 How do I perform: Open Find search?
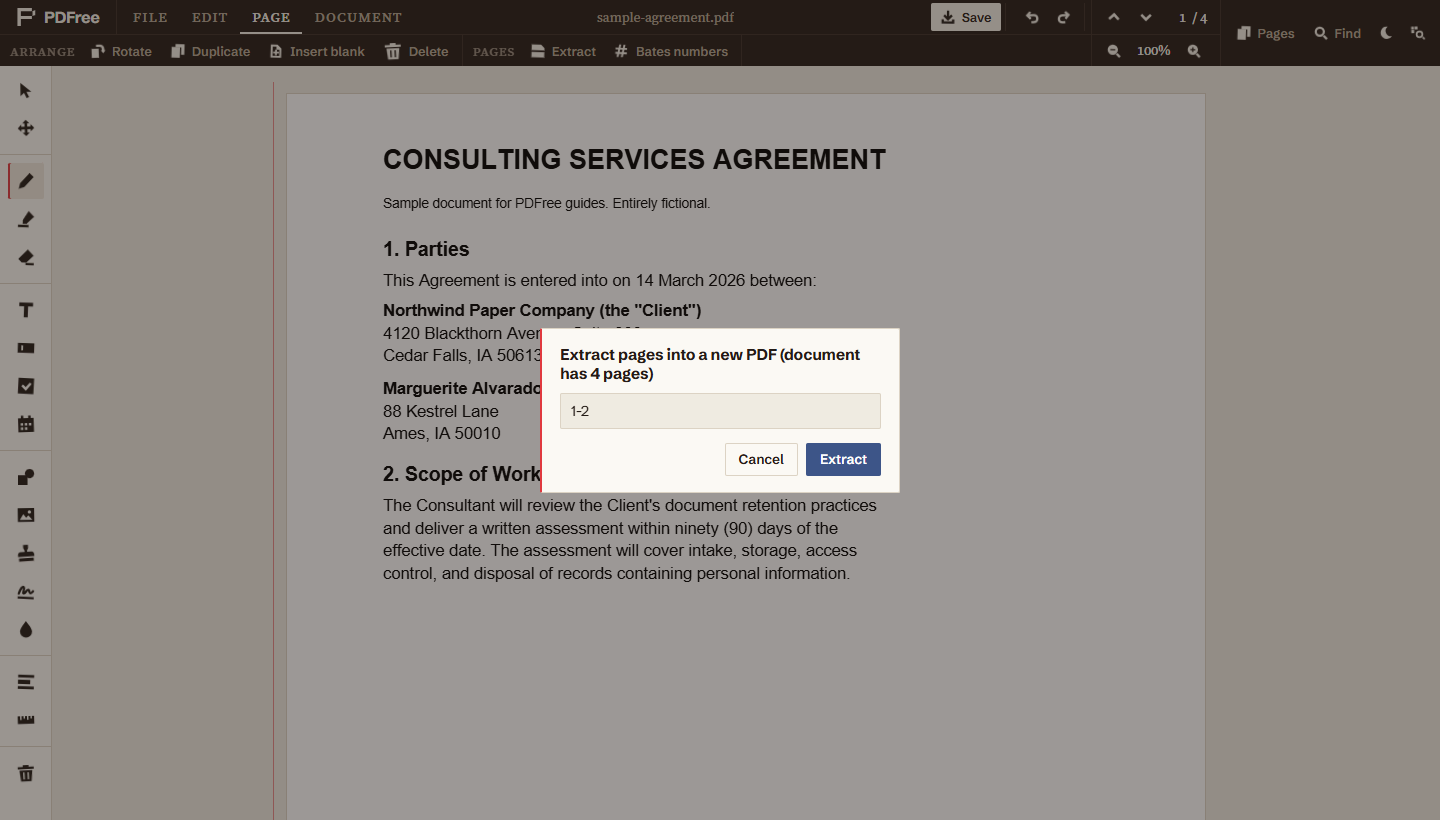1338,33
